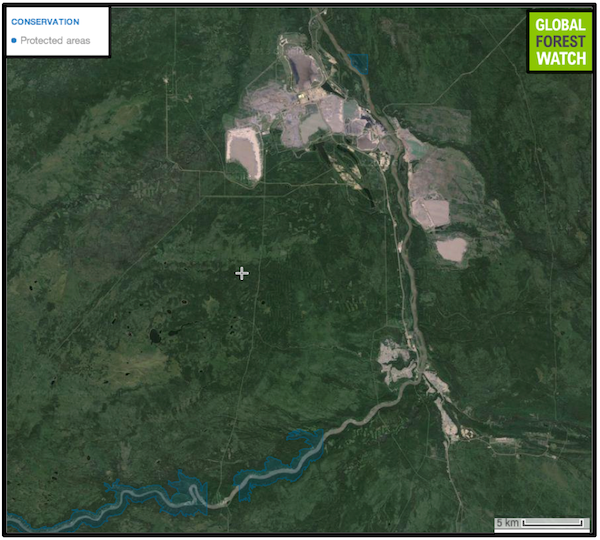
Task: Click the cleared site at the river bend
Action: [397, 361]
